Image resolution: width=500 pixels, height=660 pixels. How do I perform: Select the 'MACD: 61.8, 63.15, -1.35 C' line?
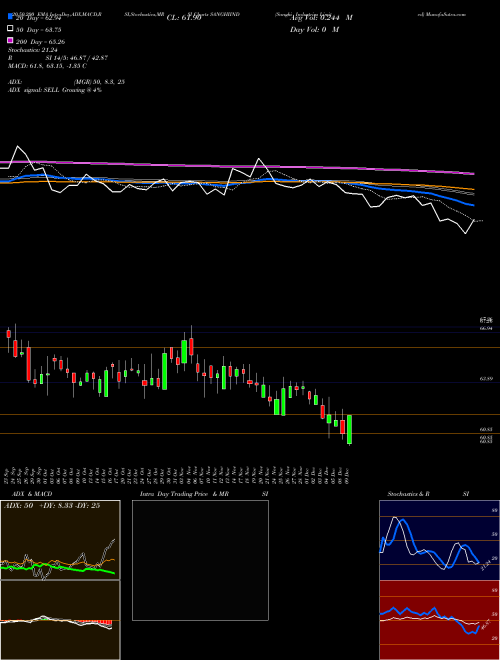pyautogui.click(x=47, y=66)
